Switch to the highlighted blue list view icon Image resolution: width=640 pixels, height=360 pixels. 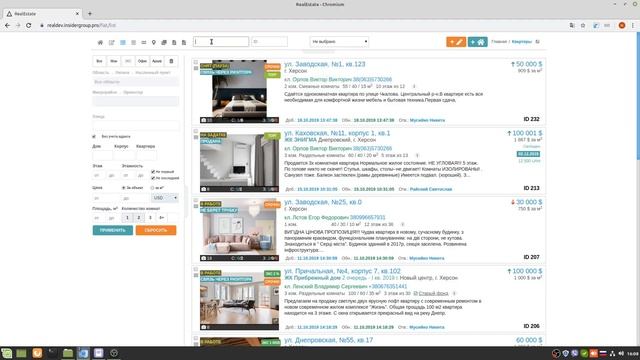(x=122, y=42)
